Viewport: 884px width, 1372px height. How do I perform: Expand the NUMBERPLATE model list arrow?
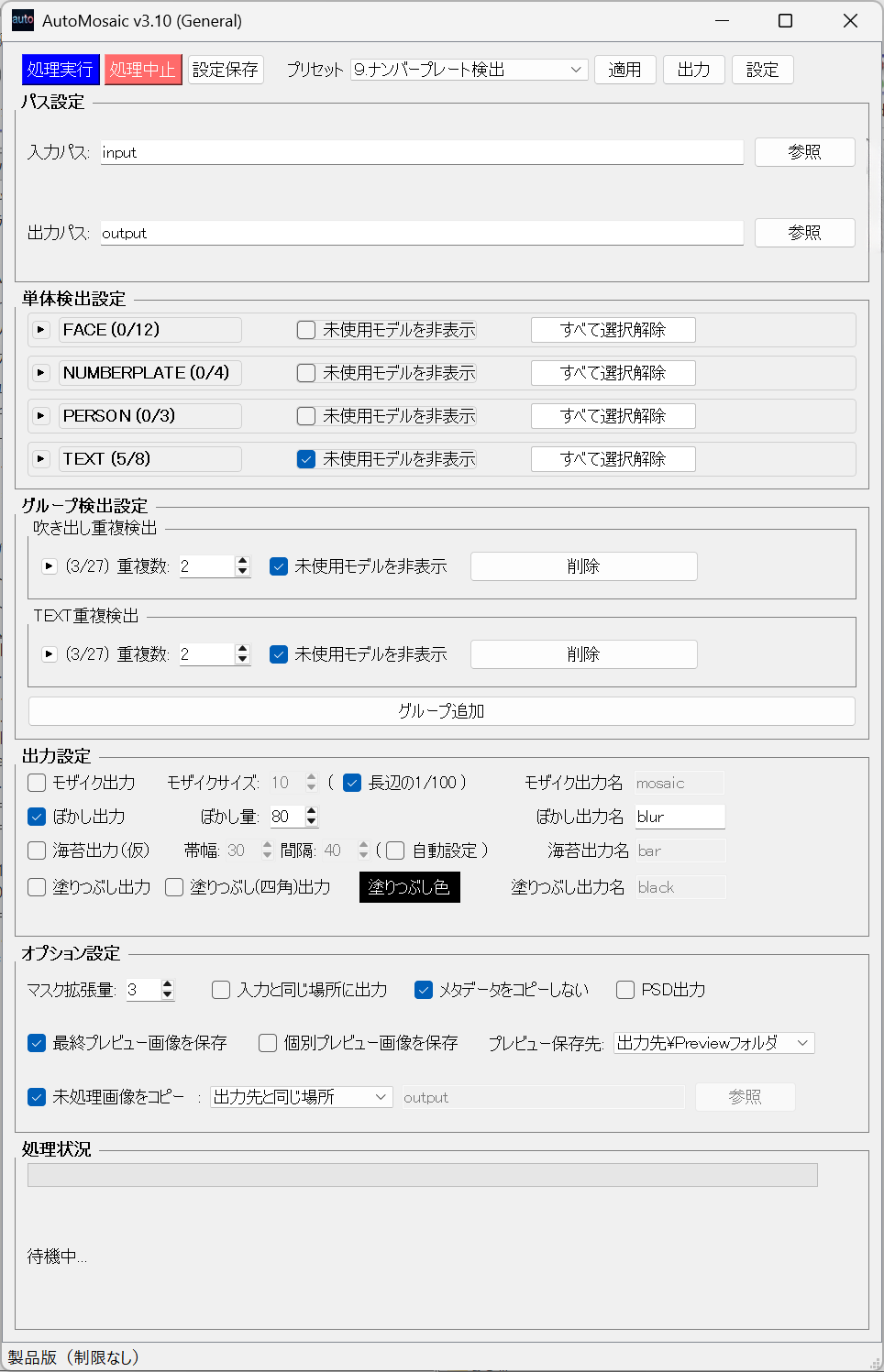(x=41, y=373)
